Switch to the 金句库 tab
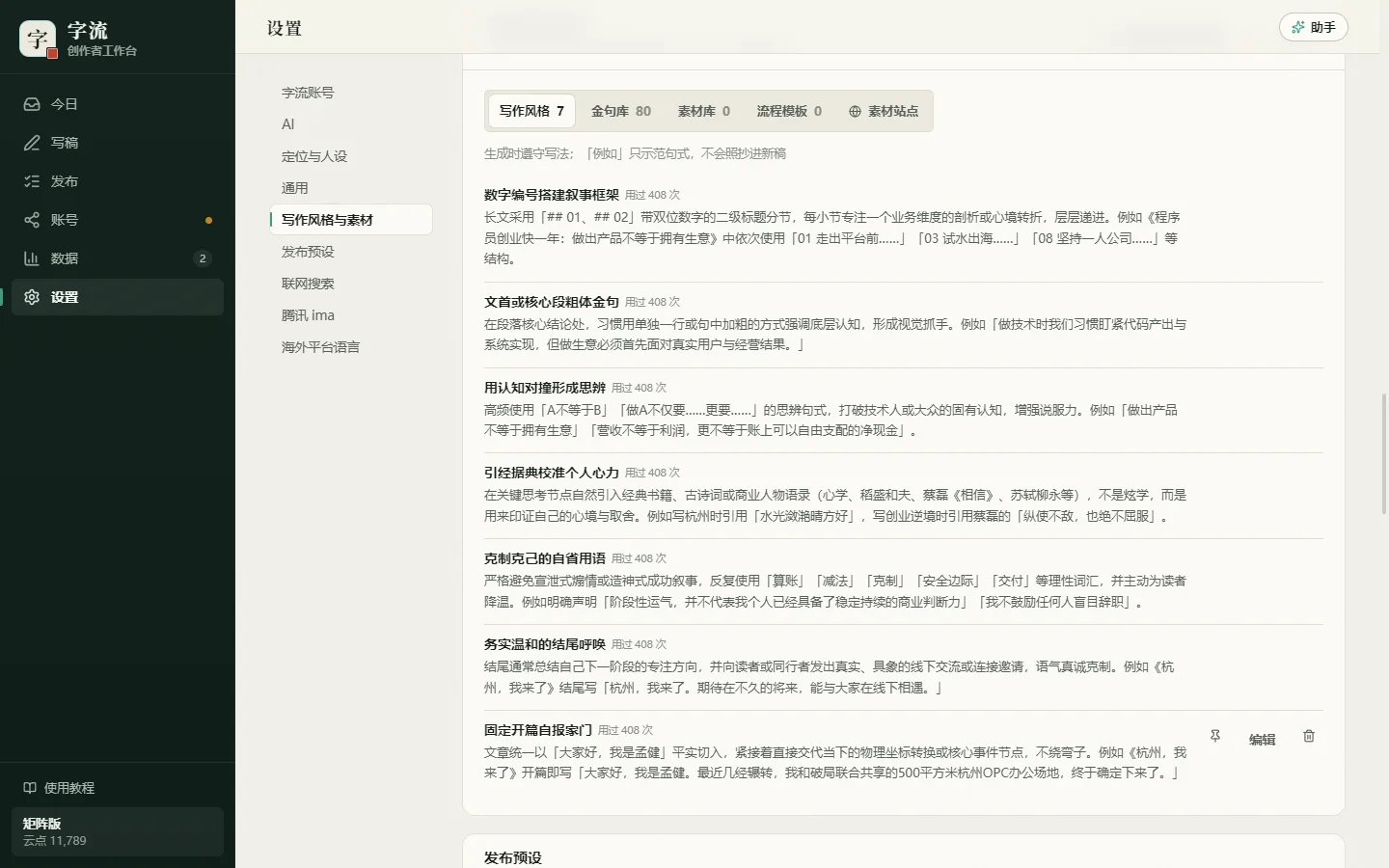 click(621, 111)
